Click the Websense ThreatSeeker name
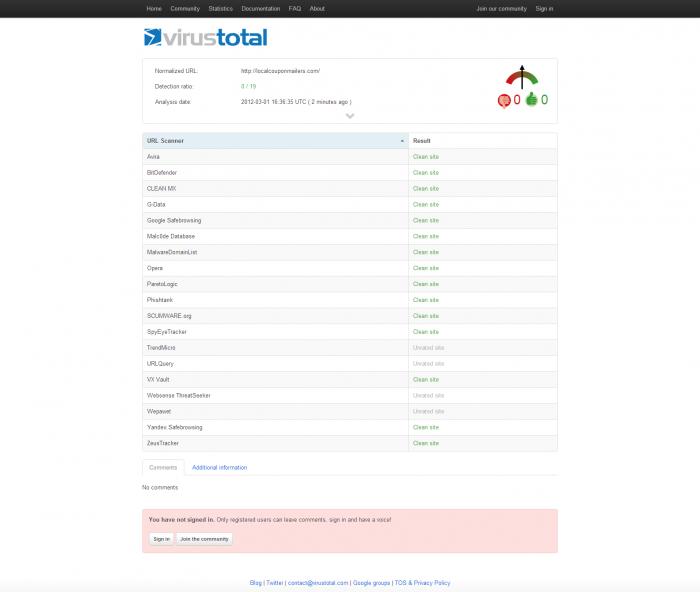Viewport: 700px width, 592px height. pyautogui.click(x=178, y=396)
